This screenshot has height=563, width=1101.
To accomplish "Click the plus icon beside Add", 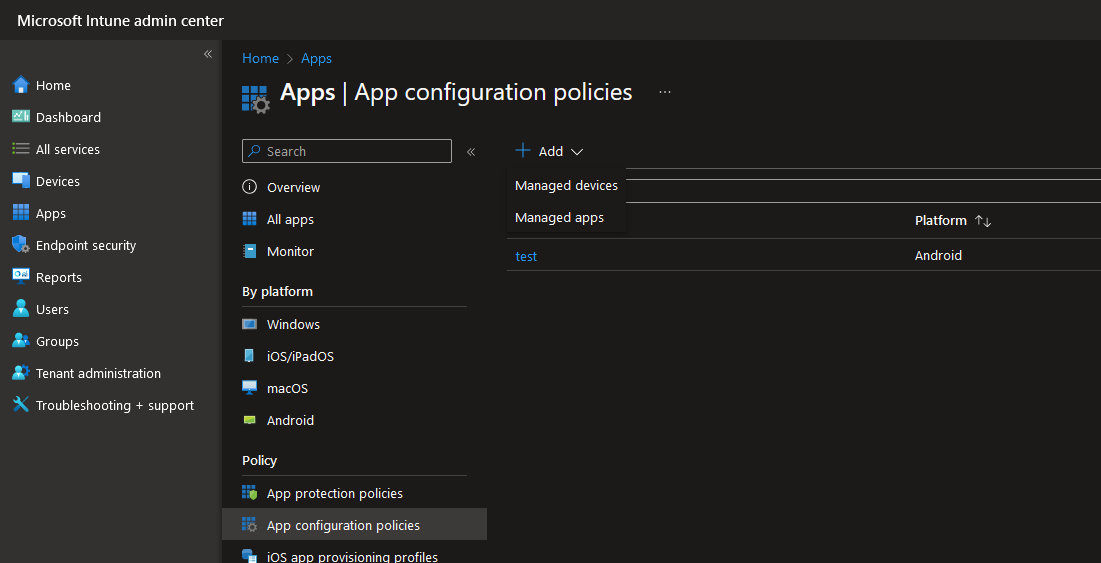I will pyautogui.click(x=523, y=151).
